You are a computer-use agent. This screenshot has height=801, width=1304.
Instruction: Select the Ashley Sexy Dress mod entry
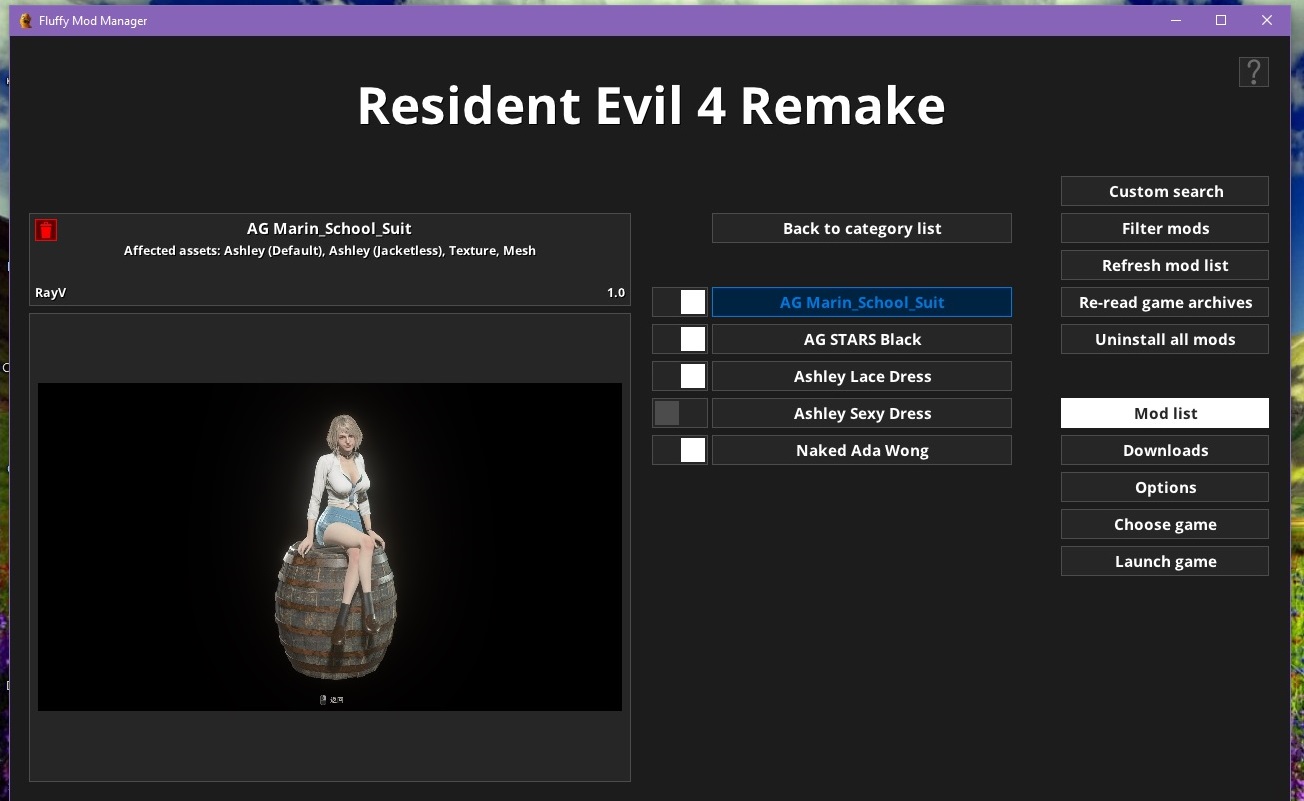coord(862,413)
